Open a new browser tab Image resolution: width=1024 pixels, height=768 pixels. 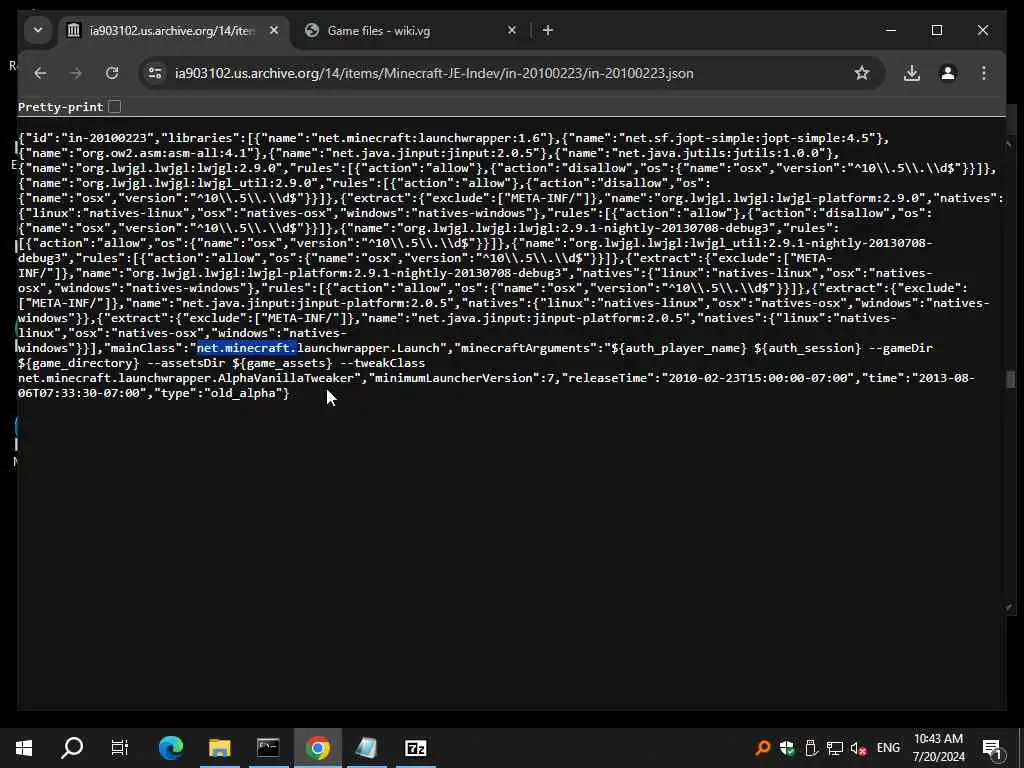tap(548, 30)
